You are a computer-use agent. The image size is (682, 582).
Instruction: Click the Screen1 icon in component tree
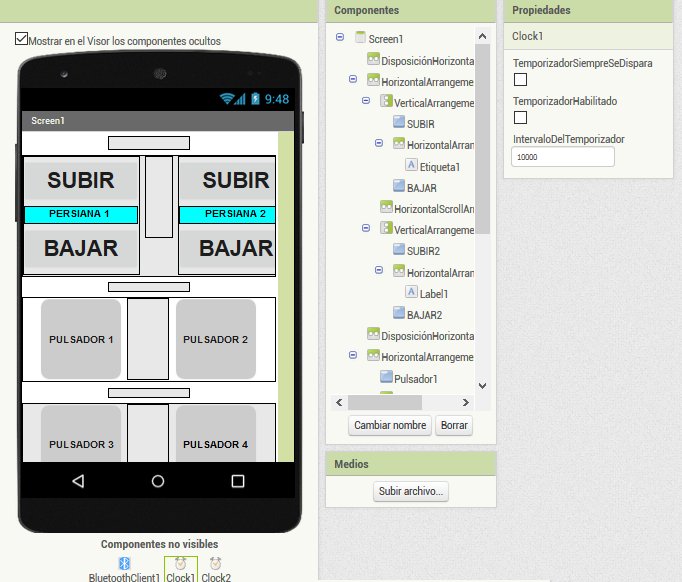click(x=361, y=38)
